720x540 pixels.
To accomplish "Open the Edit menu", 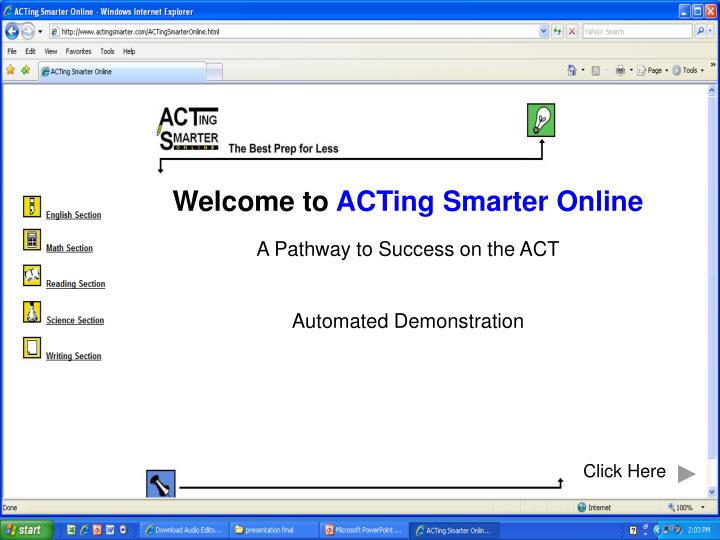I will point(30,51).
